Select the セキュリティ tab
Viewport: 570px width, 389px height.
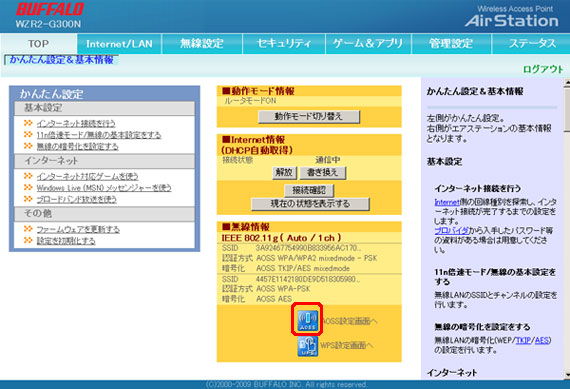[x=284, y=44]
